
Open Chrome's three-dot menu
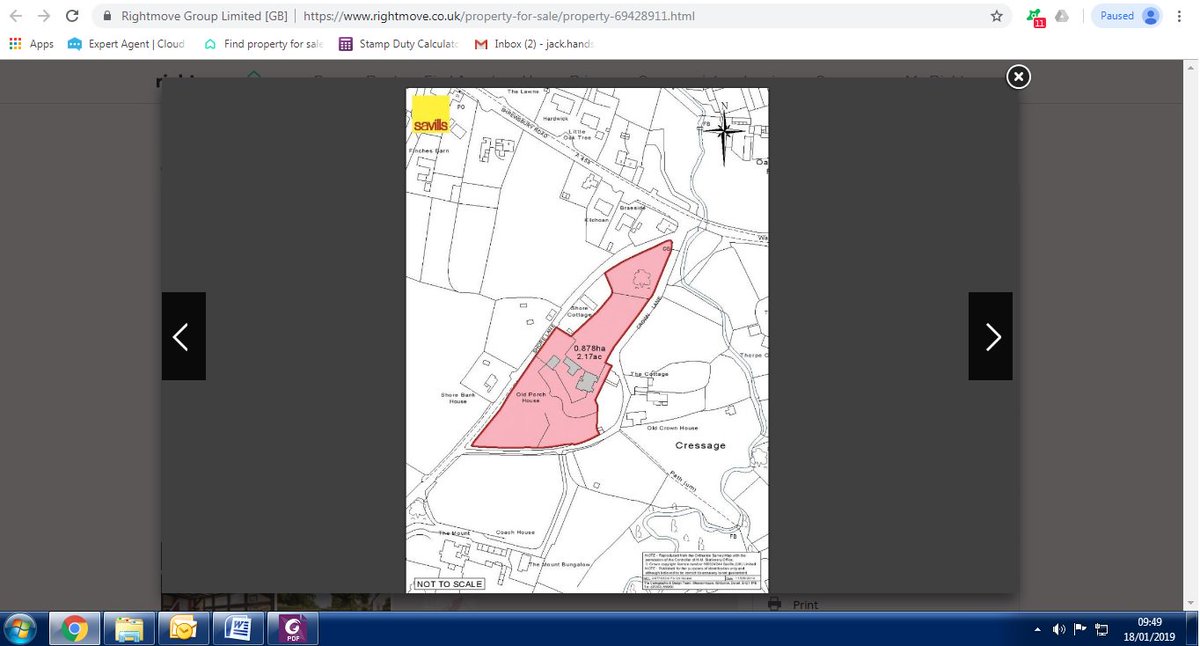(1182, 16)
